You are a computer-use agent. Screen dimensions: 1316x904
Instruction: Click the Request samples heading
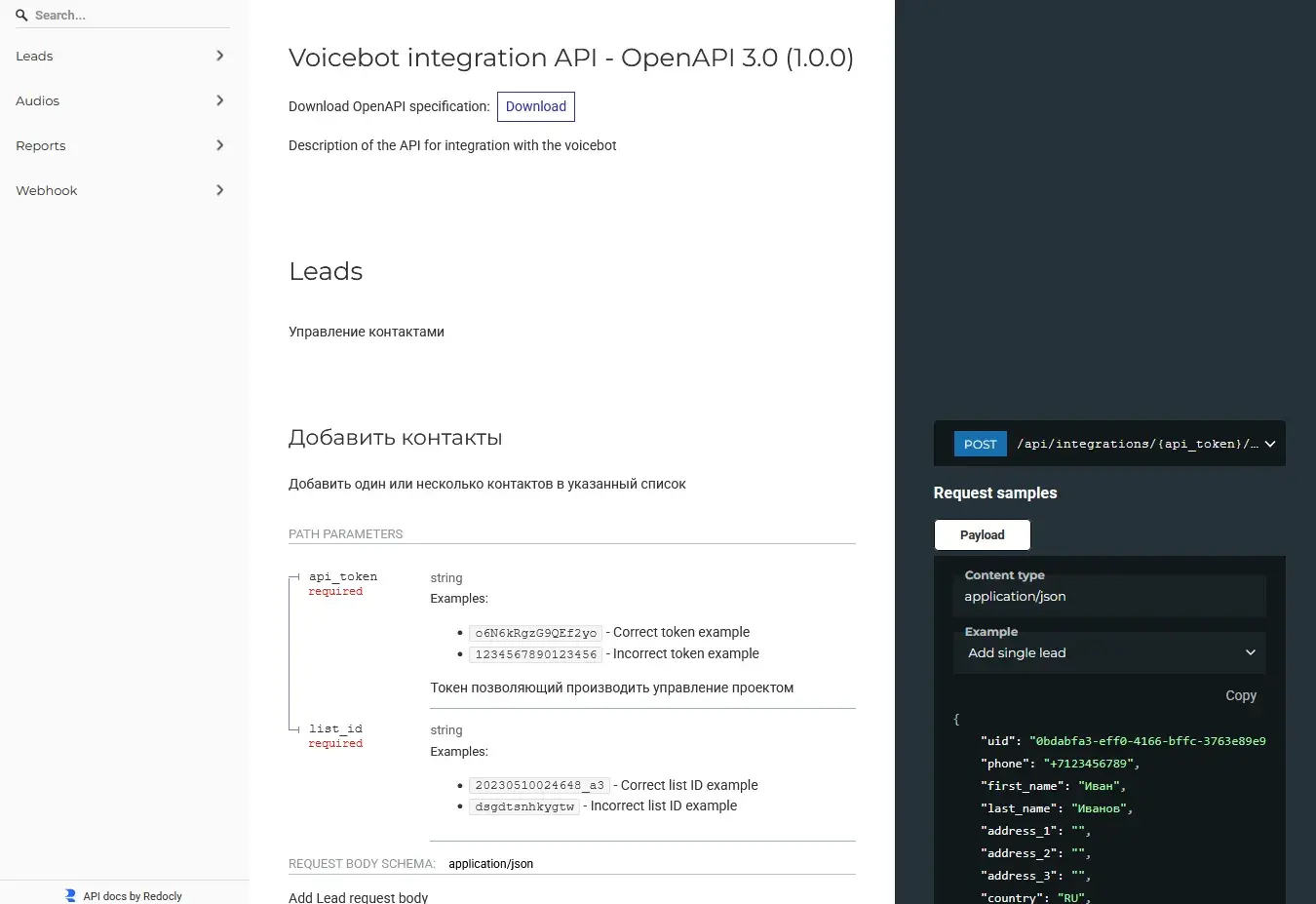click(995, 493)
